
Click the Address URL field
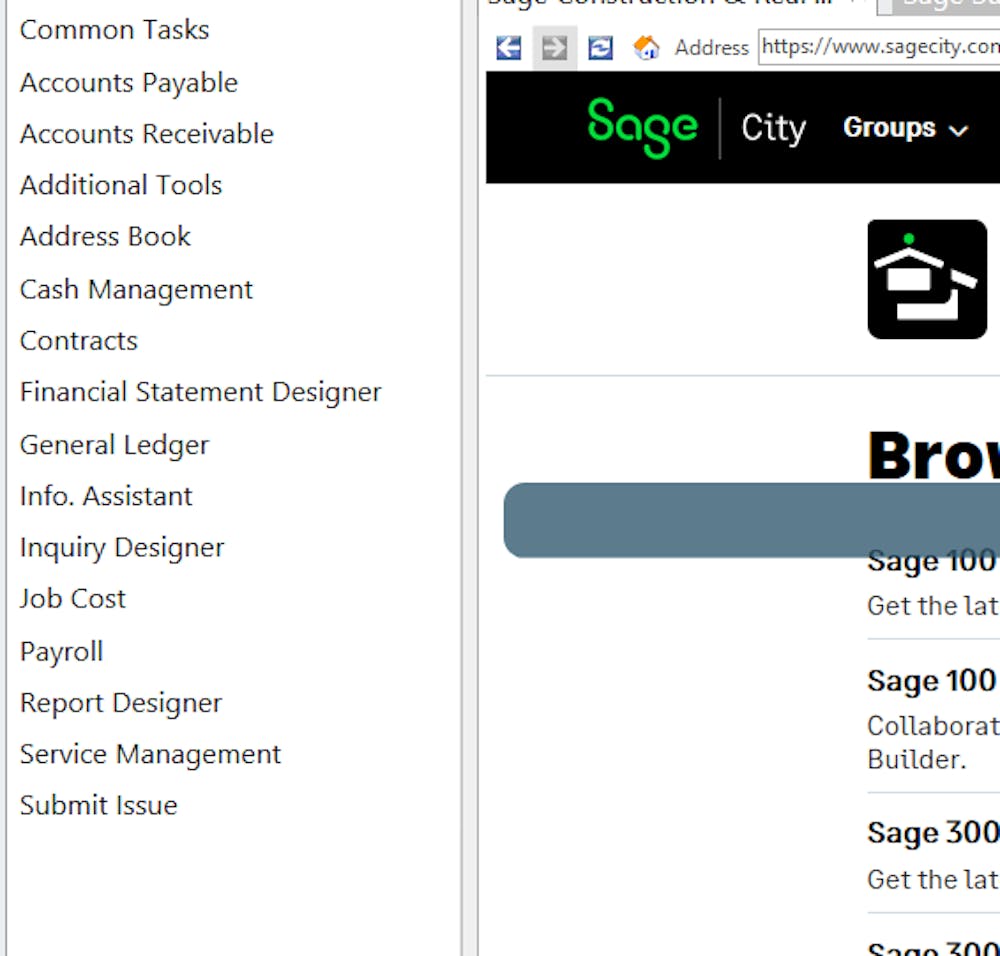tap(879, 47)
